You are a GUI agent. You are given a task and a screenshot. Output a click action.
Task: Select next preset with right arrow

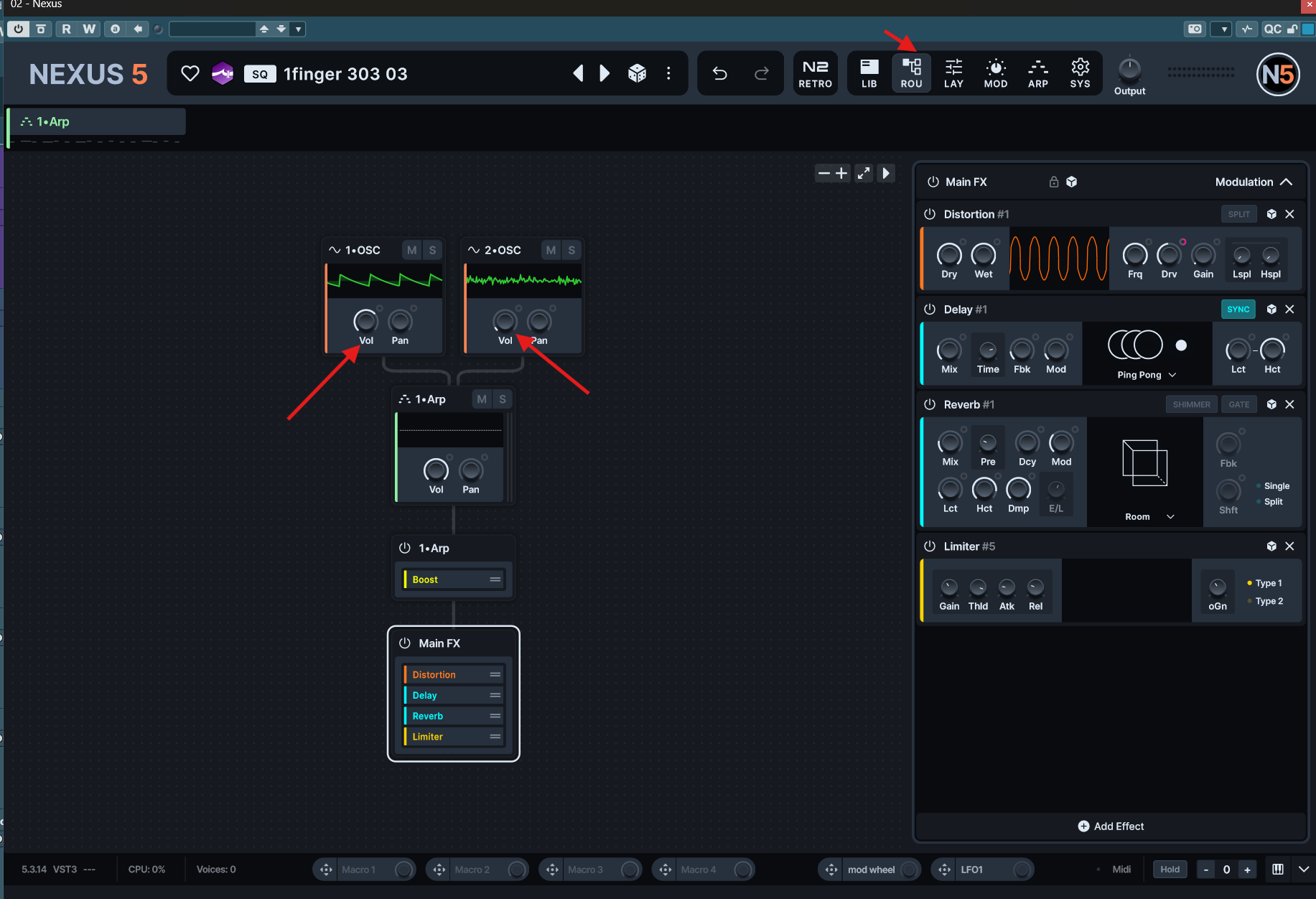coord(605,73)
